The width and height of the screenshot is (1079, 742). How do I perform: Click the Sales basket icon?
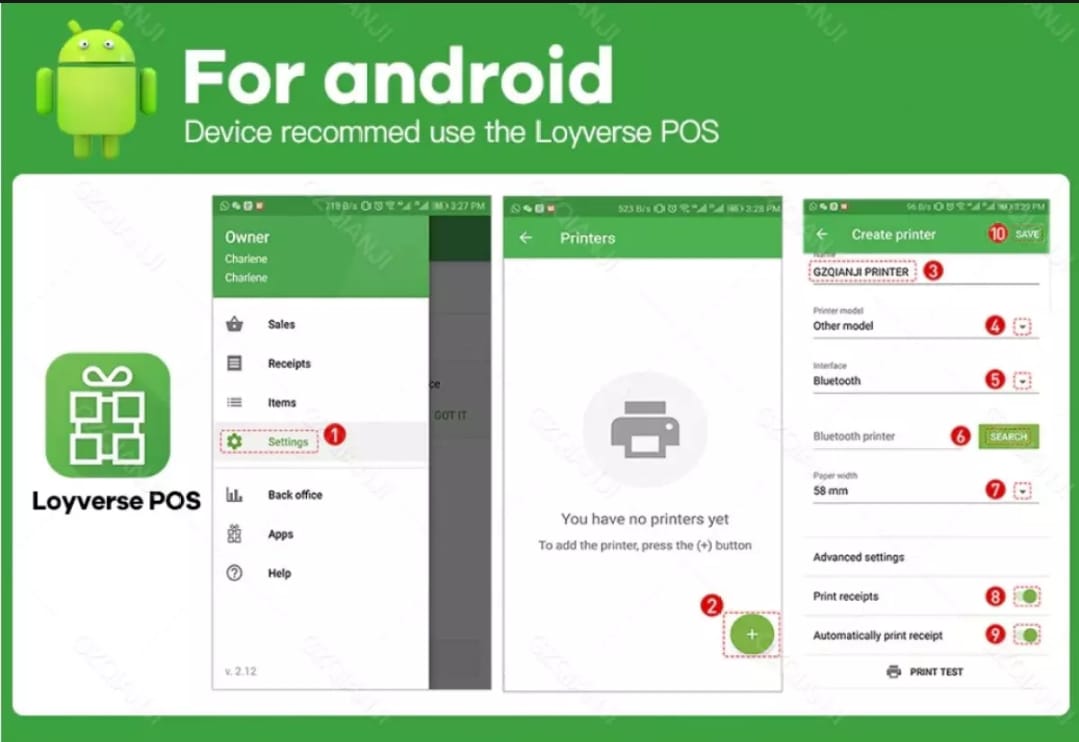click(235, 324)
